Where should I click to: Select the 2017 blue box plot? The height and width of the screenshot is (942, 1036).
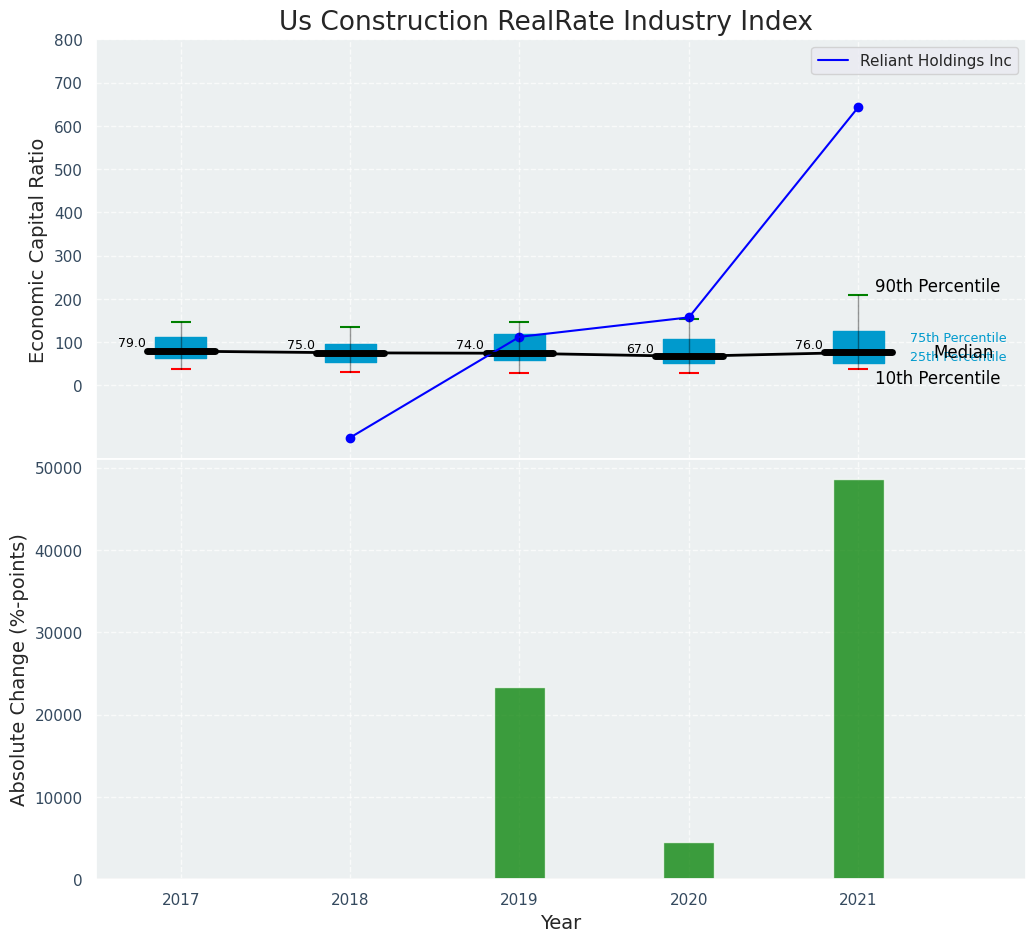pos(181,345)
